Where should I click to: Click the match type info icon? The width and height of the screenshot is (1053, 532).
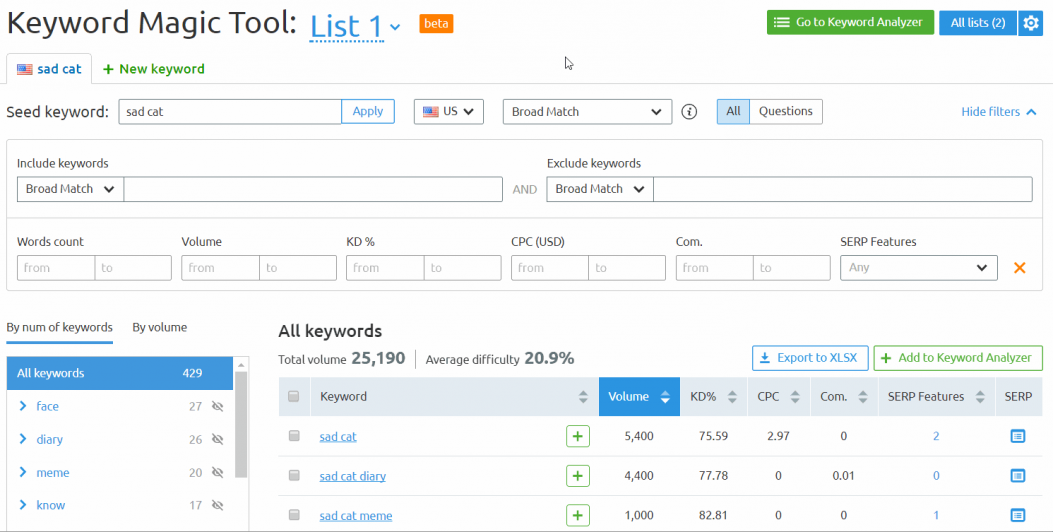689,112
